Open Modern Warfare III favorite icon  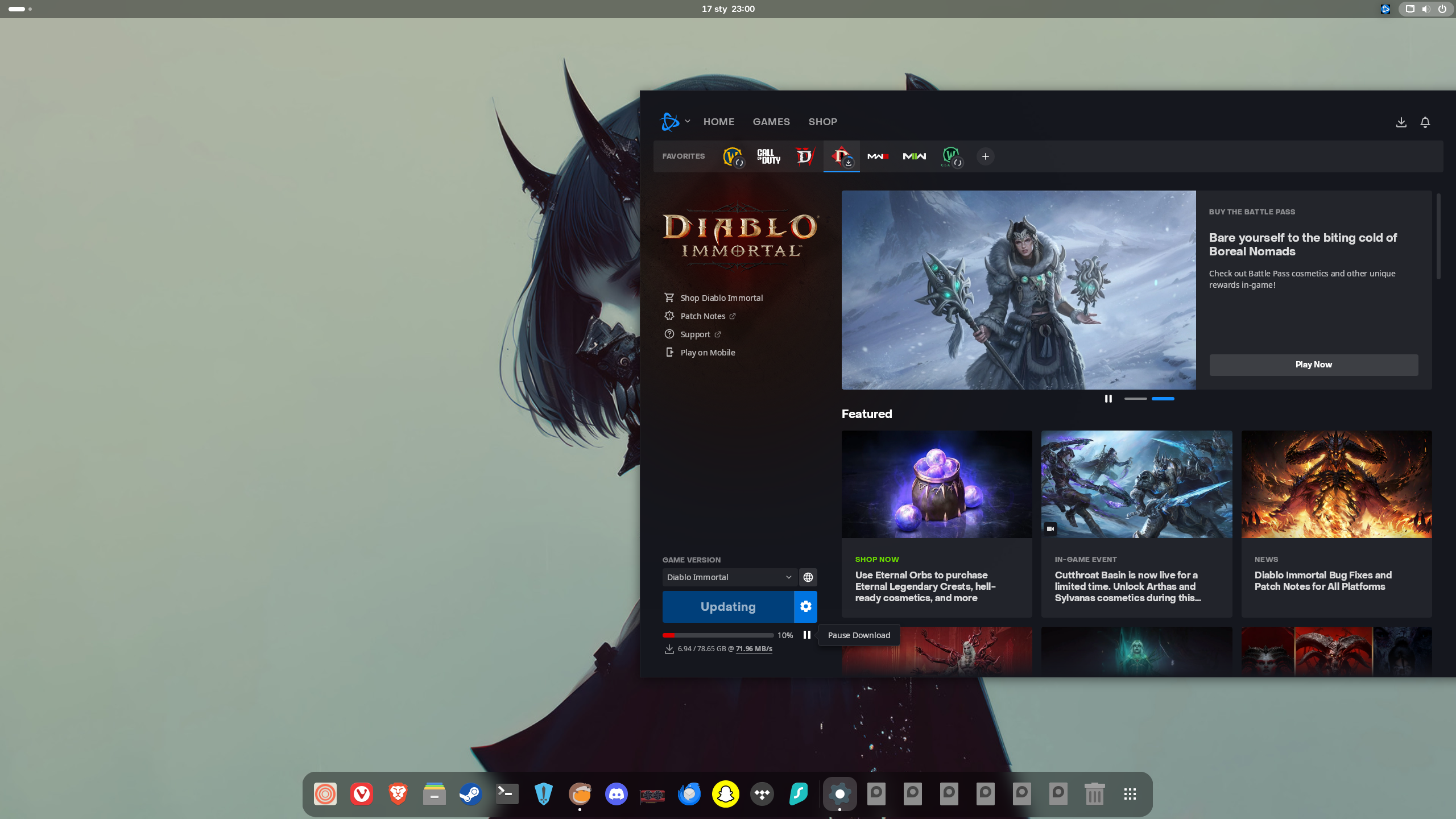(x=878, y=156)
